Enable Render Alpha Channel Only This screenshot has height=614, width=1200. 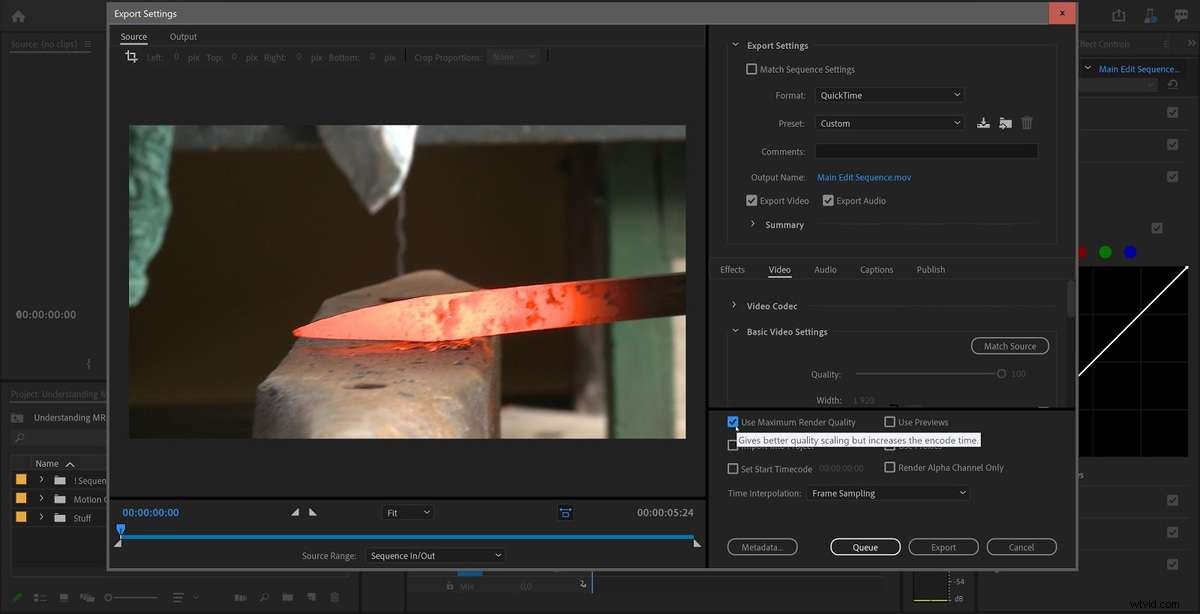[889, 467]
